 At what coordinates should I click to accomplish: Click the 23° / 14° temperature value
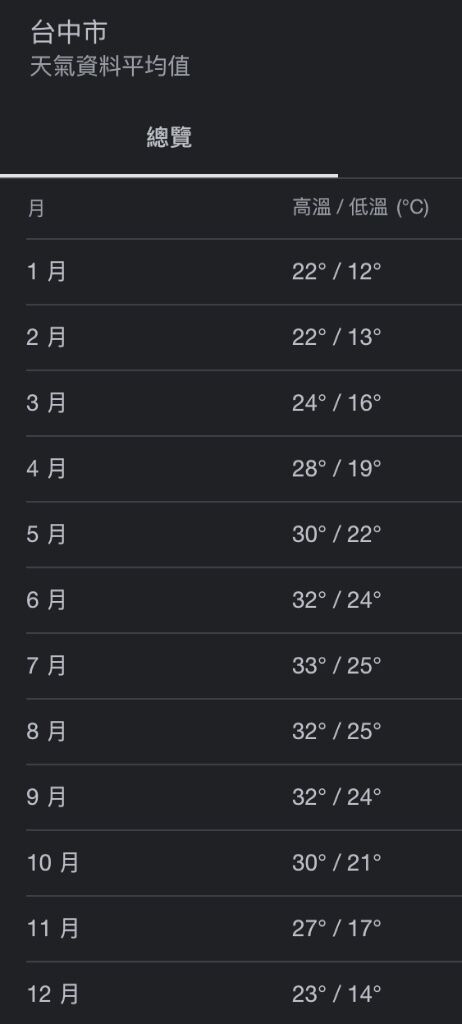[337, 995]
